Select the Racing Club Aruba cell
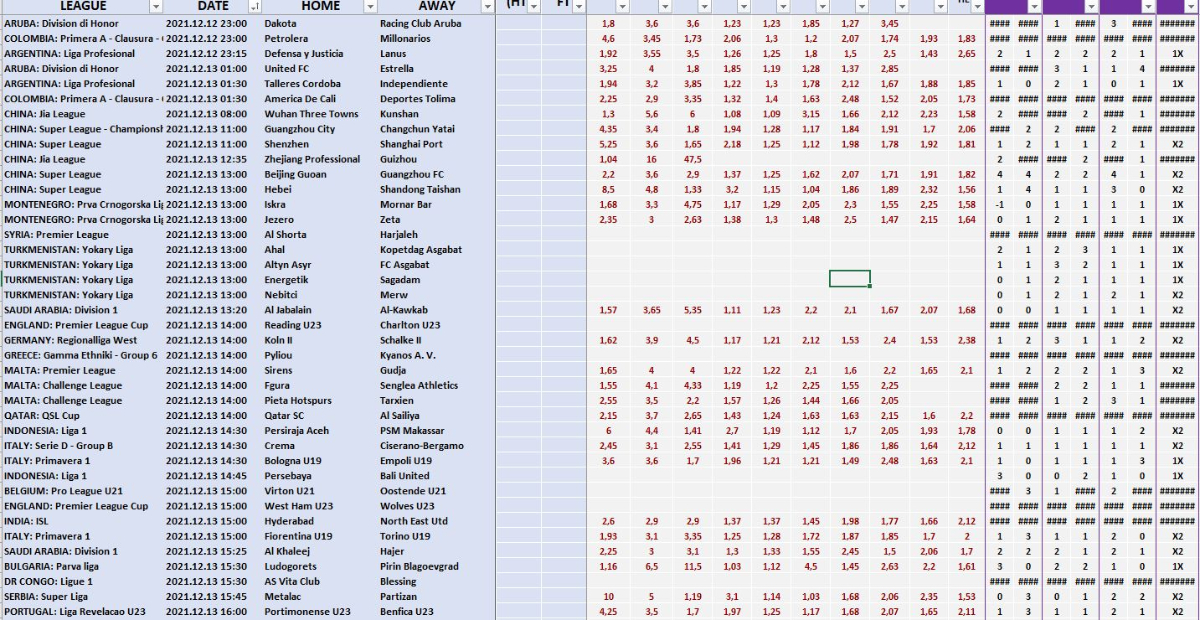Image resolution: width=1200 pixels, height=620 pixels. pos(420,23)
